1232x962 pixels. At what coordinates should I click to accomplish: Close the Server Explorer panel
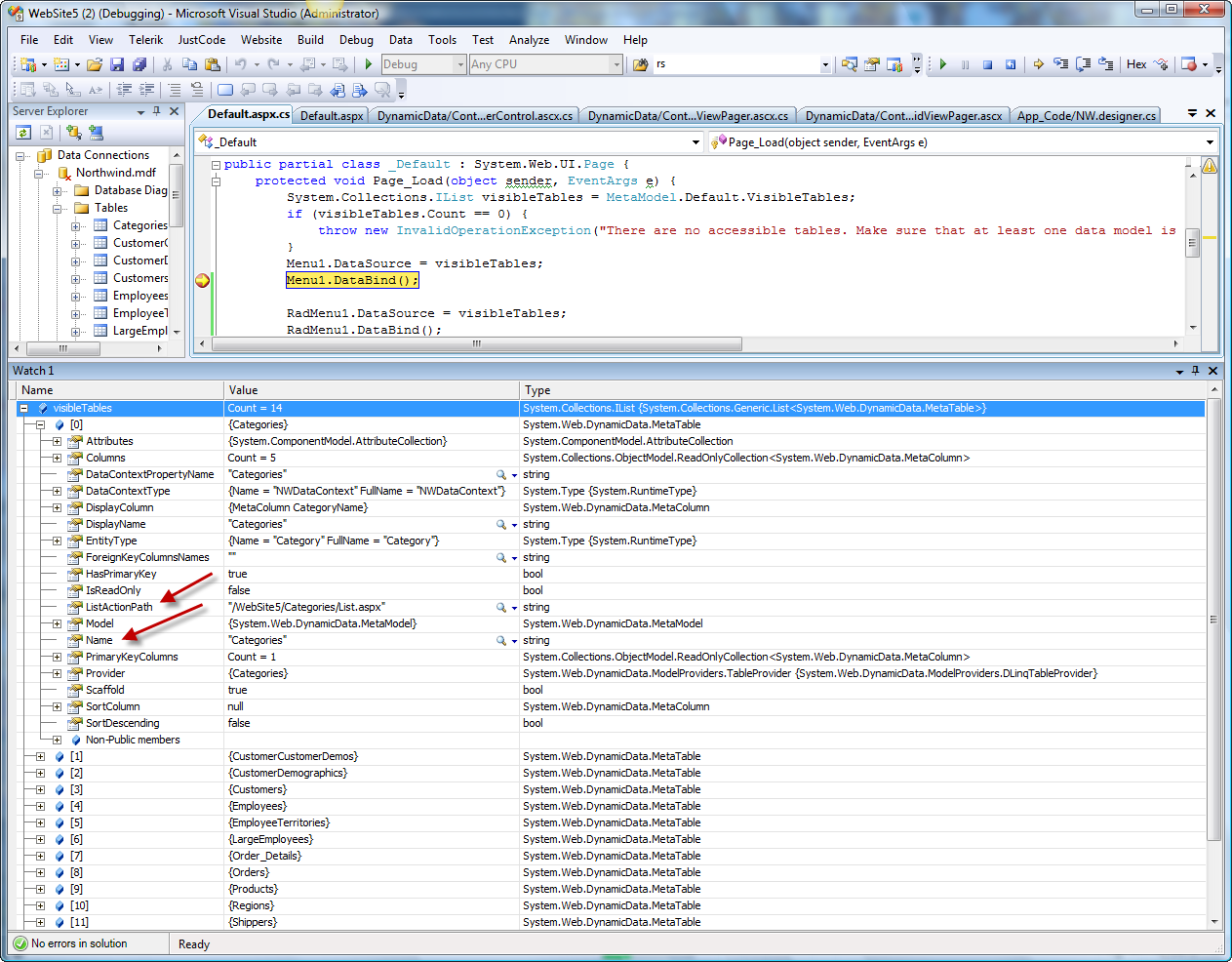coord(174,111)
